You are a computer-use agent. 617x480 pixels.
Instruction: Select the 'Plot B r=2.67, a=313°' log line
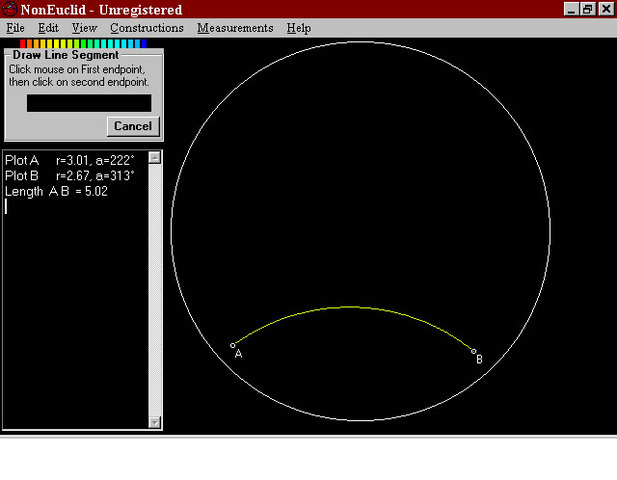tap(70, 176)
